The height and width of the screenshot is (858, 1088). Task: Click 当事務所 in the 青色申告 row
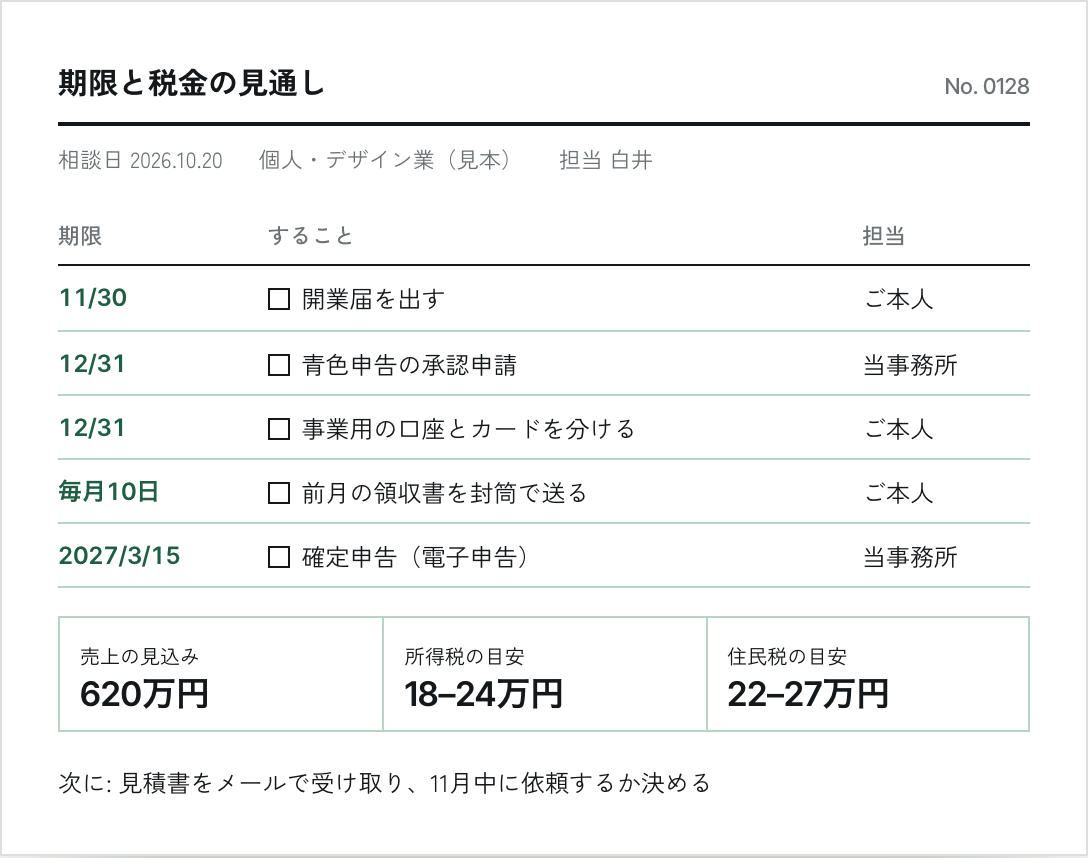pos(910,365)
